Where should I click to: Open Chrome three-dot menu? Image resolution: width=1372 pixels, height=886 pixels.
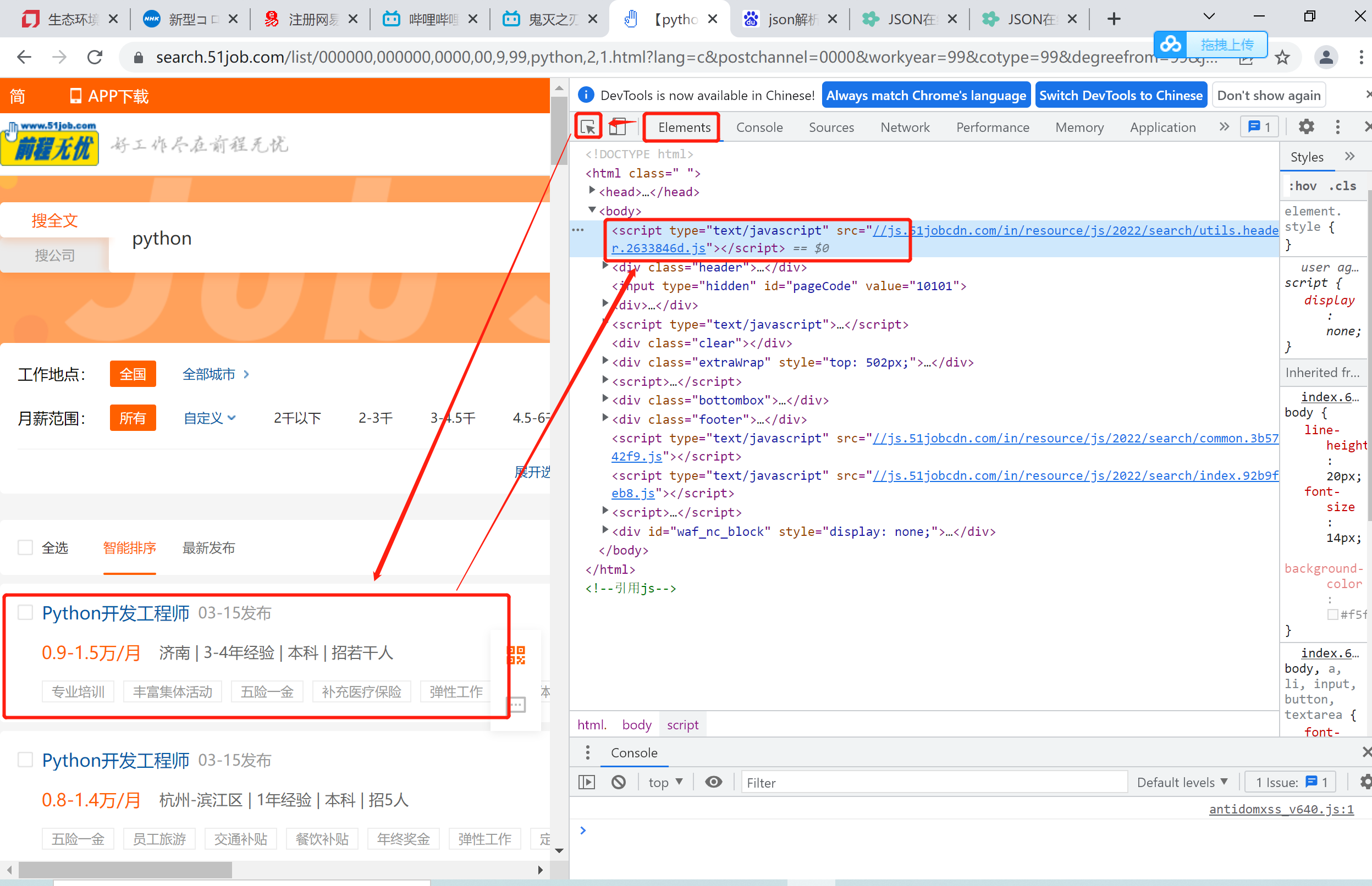[1360, 57]
